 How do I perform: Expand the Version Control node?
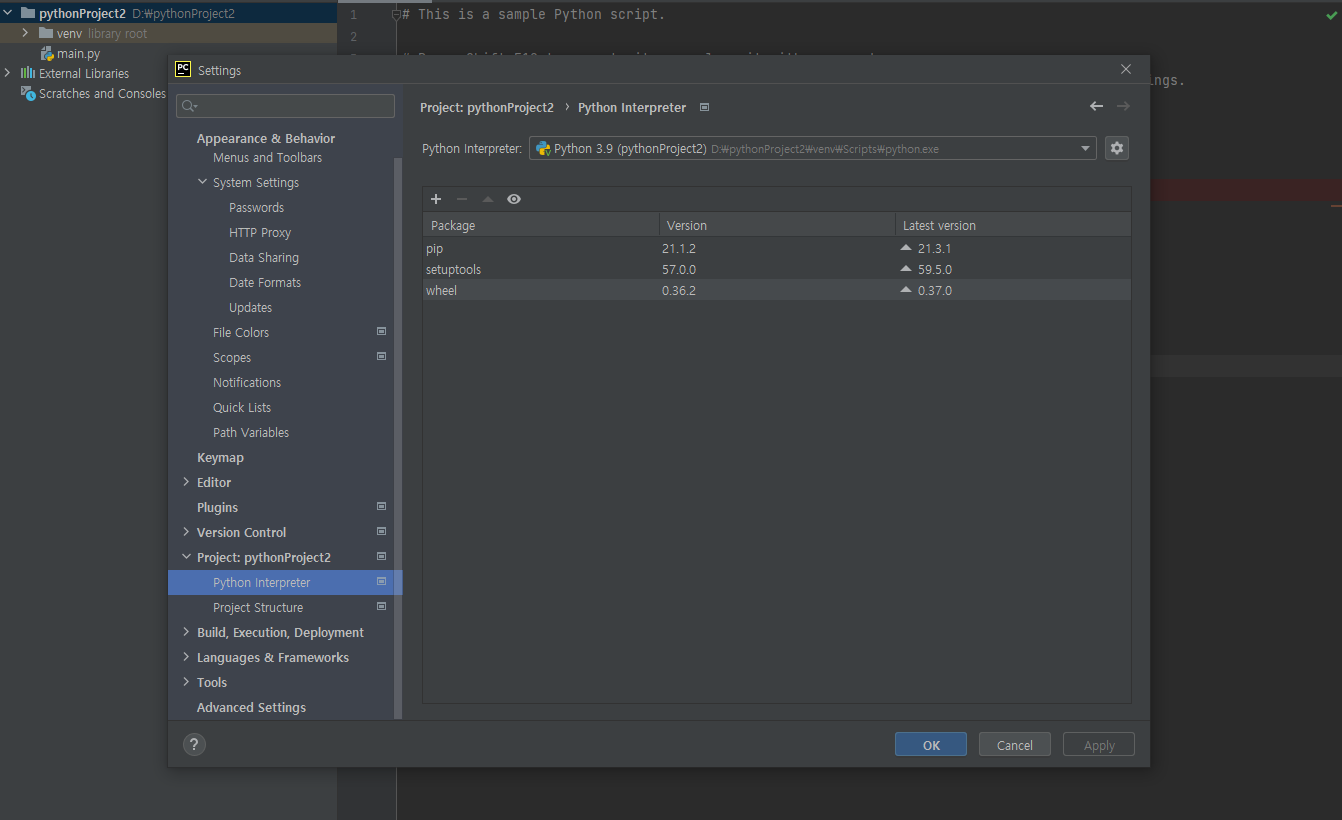[x=186, y=532]
